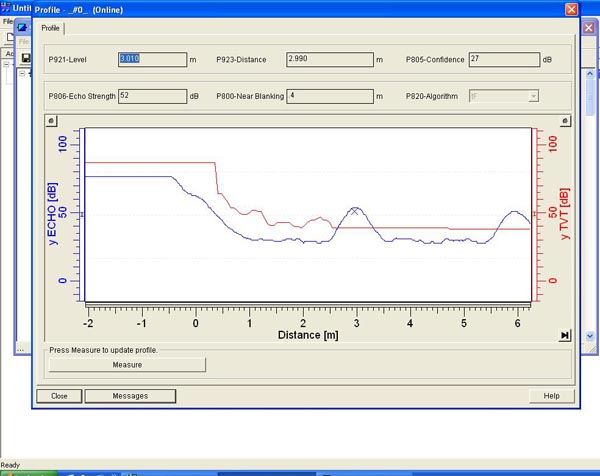Screen dimensions: 600x476
Task: Click the jump-to-end arrow icon below chart
Action: click(564, 336)
